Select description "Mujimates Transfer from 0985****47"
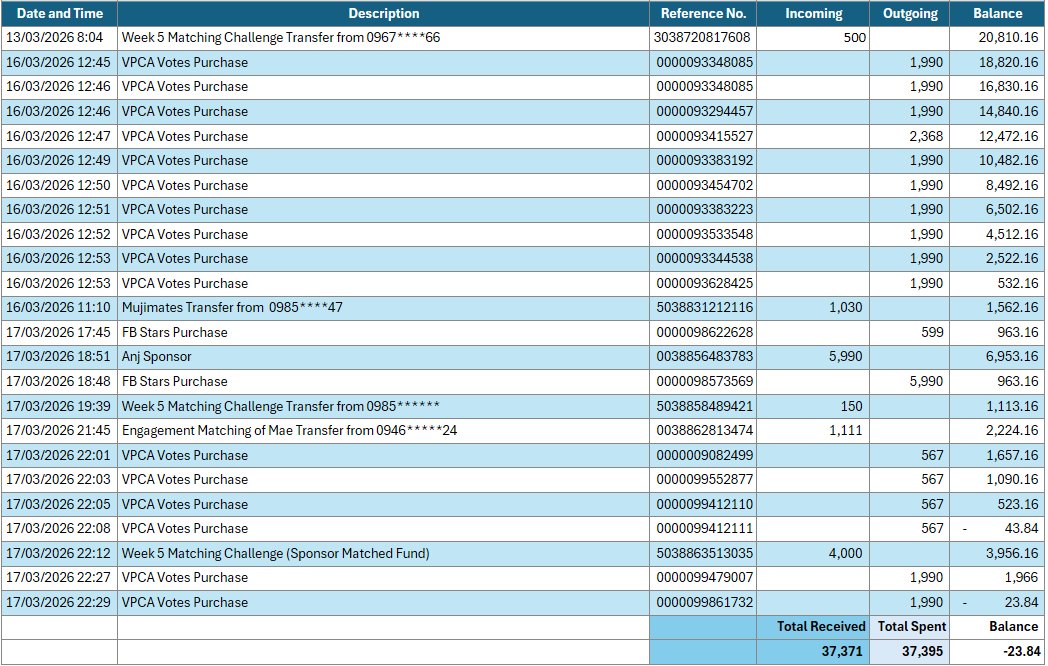1048x666 pixels. point(232,308)
